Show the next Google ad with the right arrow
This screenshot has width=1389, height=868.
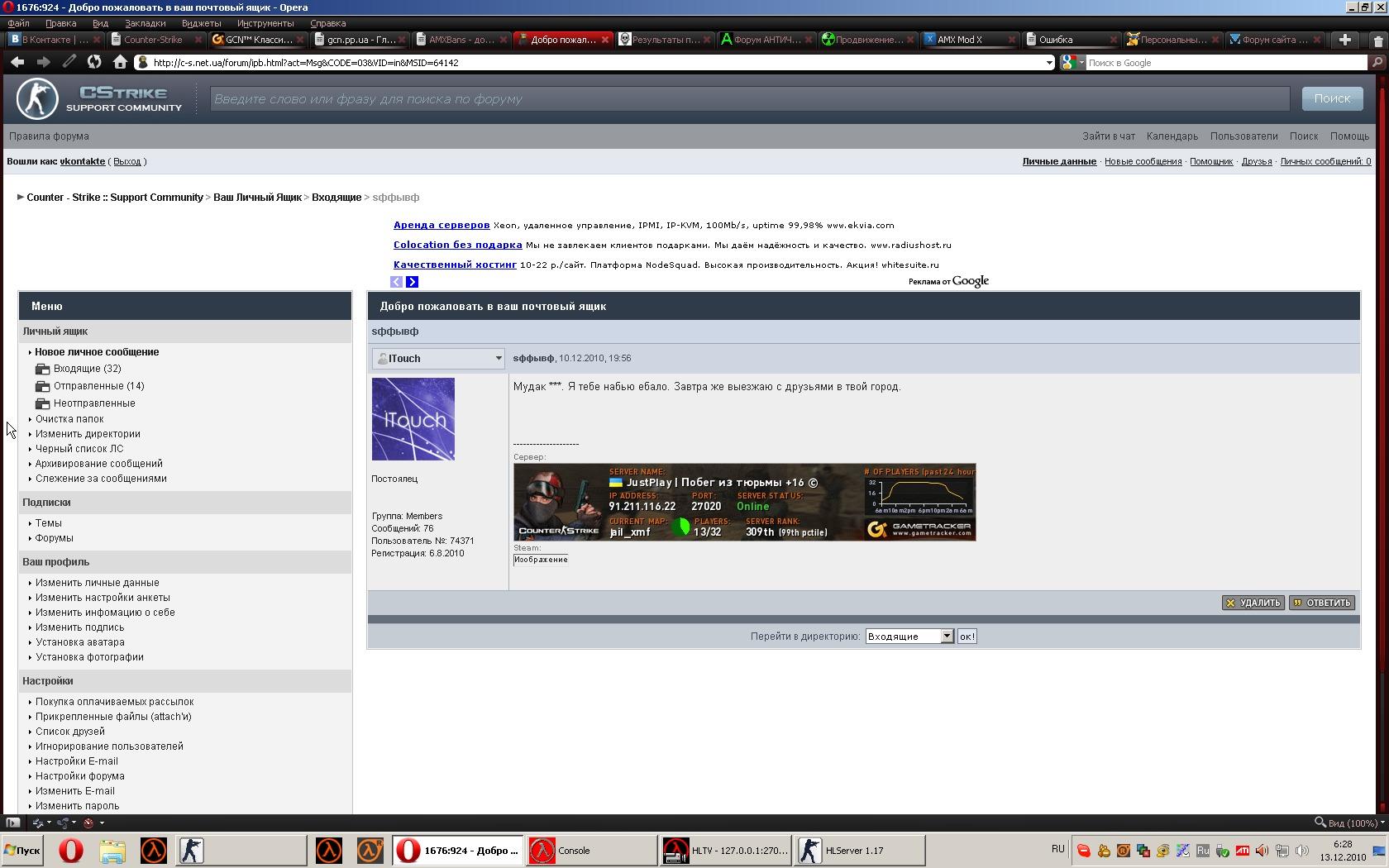pyautogui.click(x=412, y=282)
